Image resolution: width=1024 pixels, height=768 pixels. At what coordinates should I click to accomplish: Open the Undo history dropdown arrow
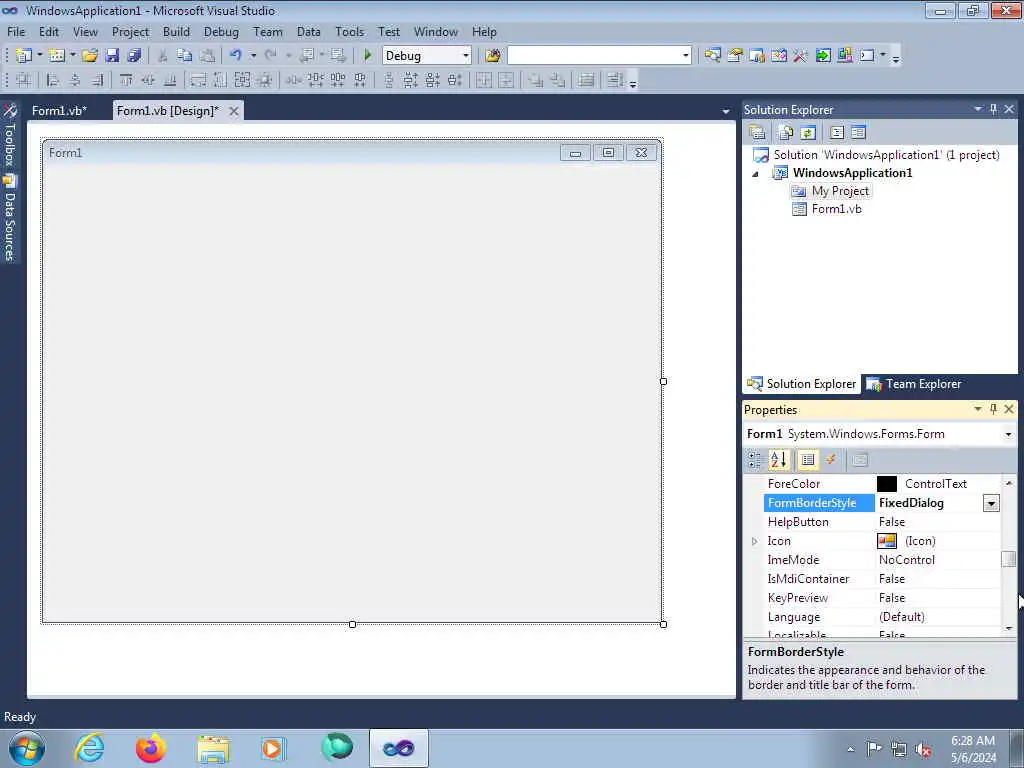click(x=253, y=56)
